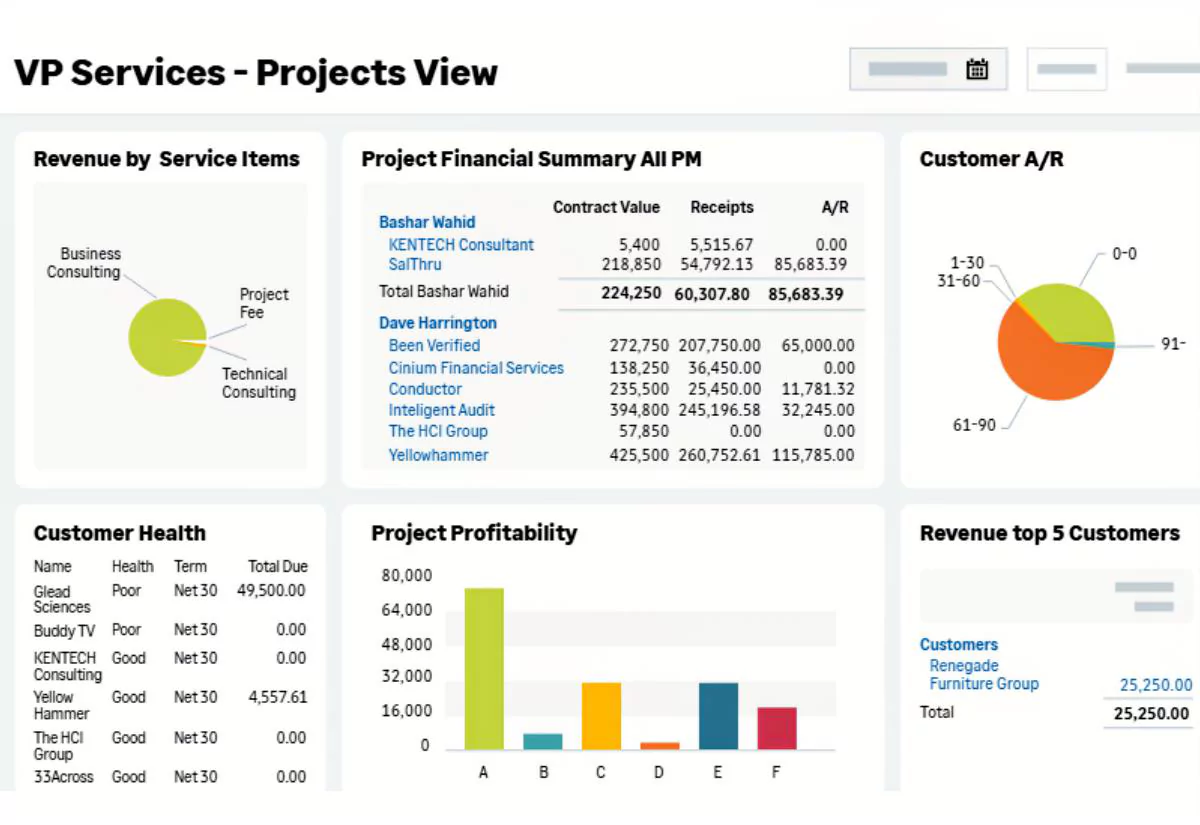Viewport: 1200px width, 825px height.
Task: Click bar D in Project Profitability chart
Action: click(x=660, y=746)
